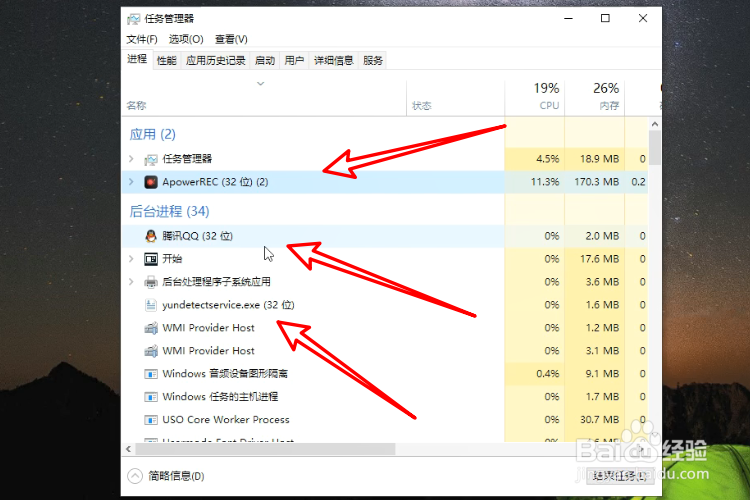Click the horizontal scrollbar thumb
Viewport: 750px width, 500px height.
pos(265,449)
